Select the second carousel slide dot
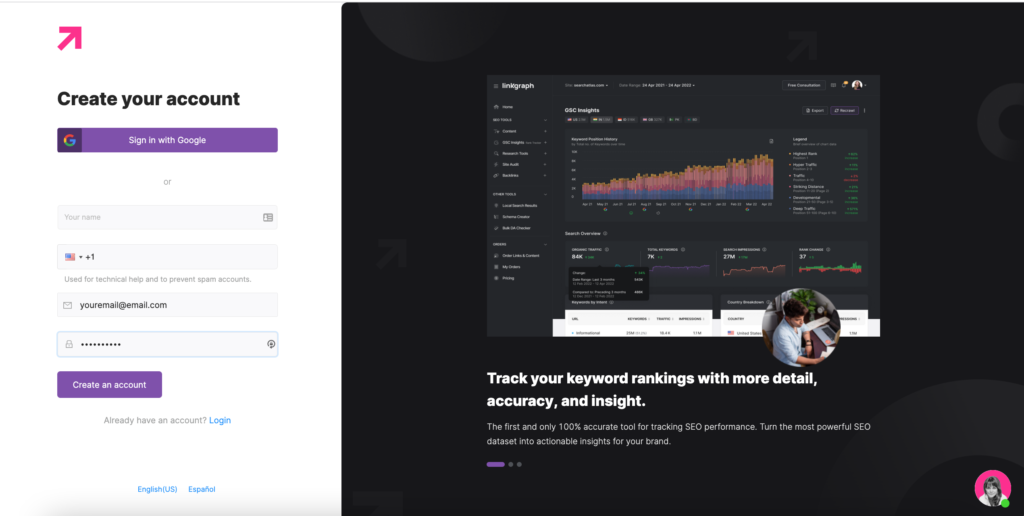1024x516 pixels. coord(511,464)
